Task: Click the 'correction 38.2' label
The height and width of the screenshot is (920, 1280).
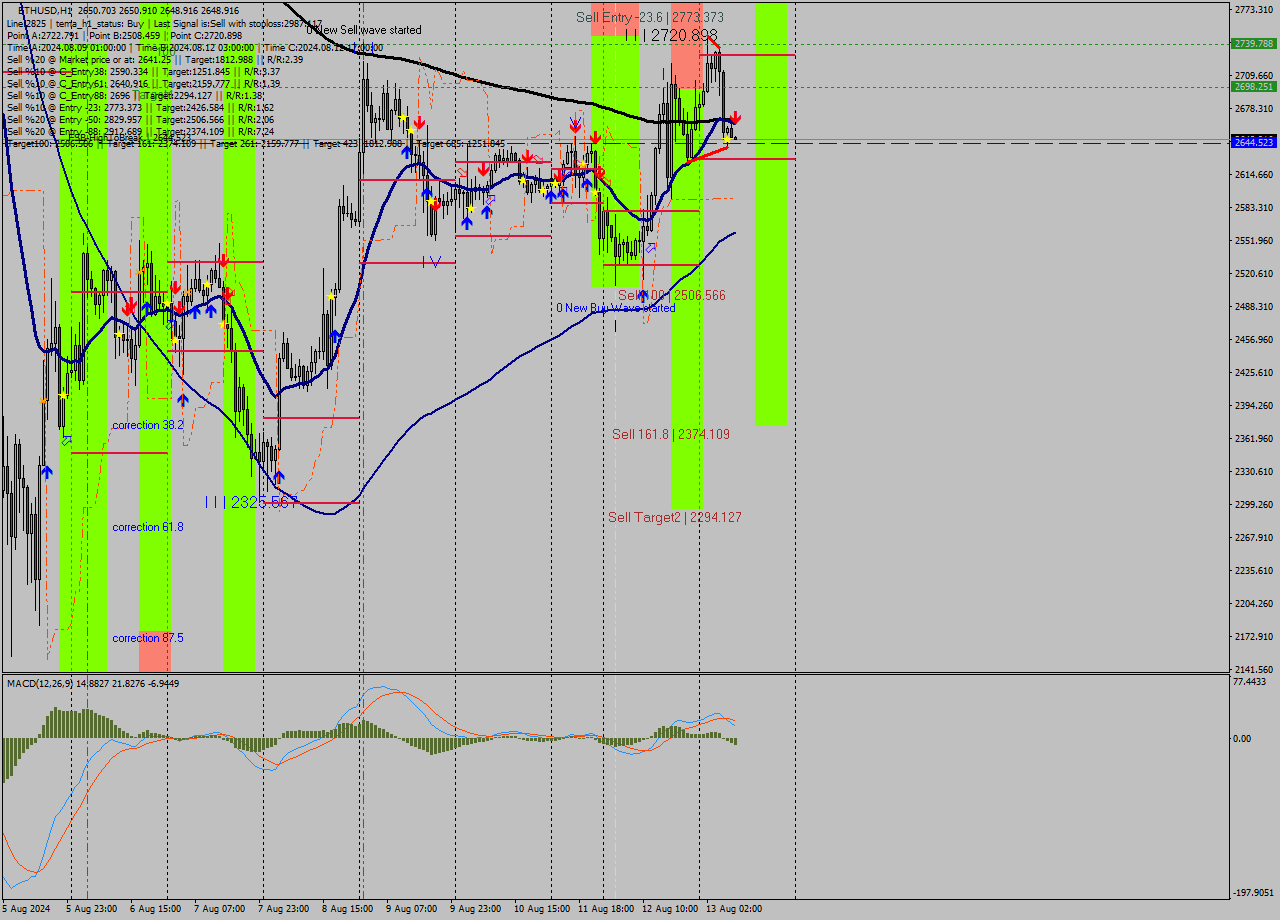Action: click(x=148, y=425)
